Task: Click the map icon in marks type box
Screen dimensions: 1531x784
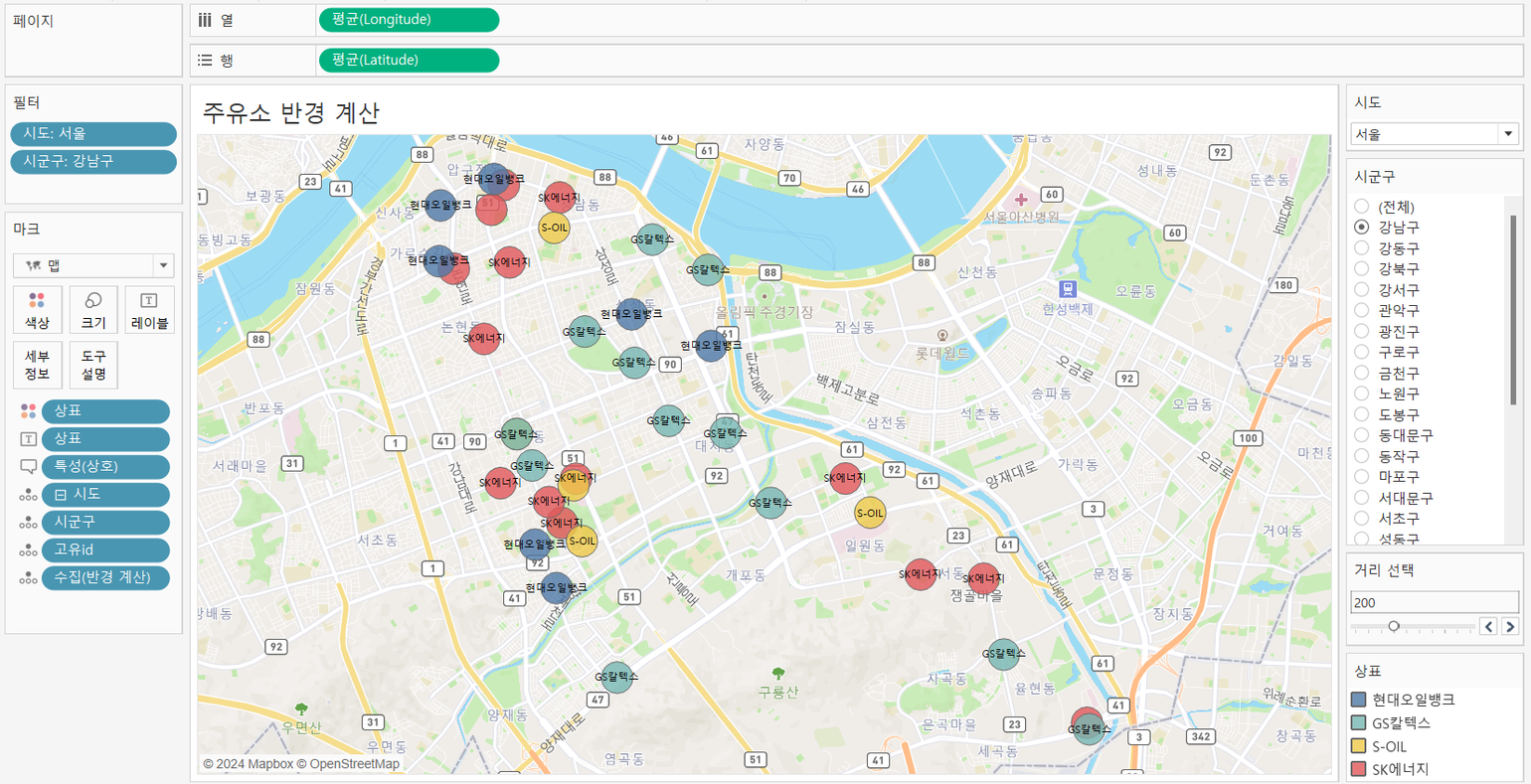Action: [x=34, y=265]
